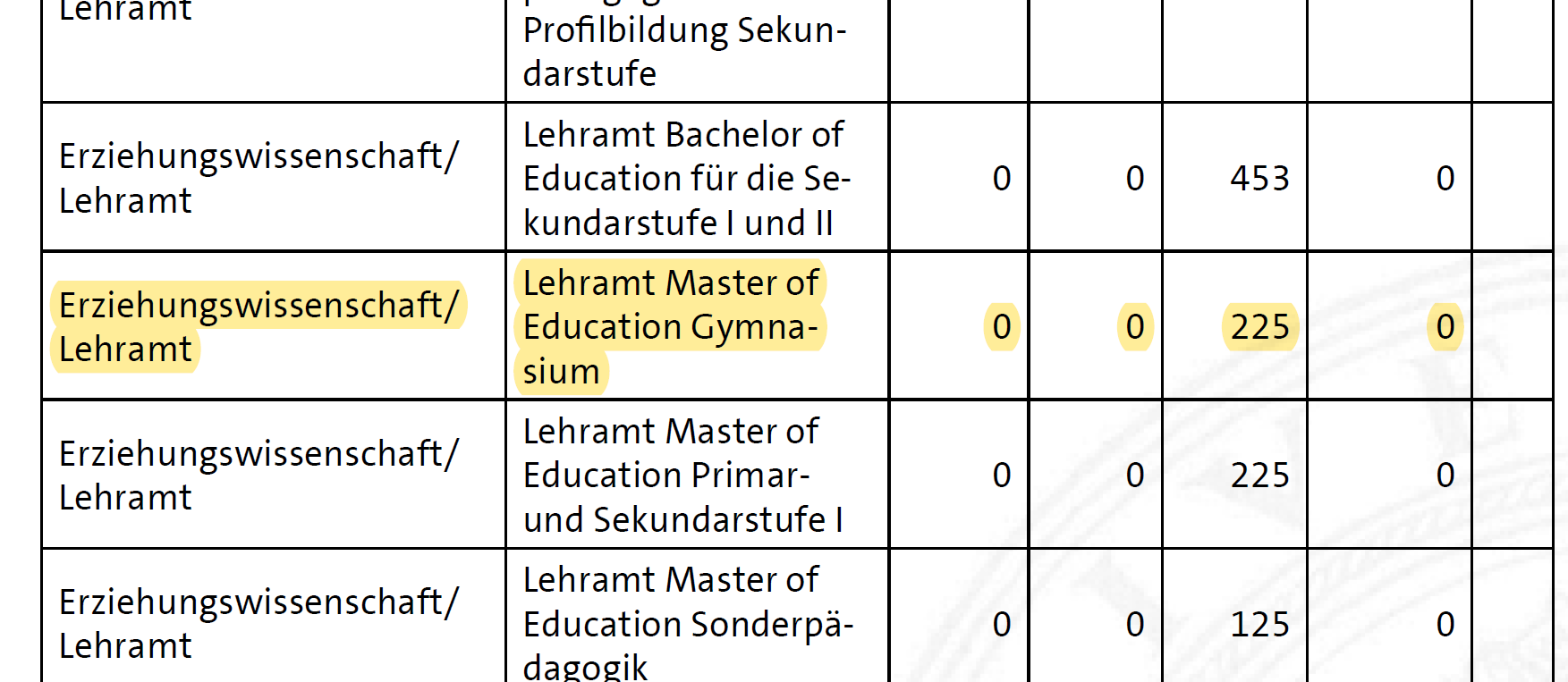Click the 'Profilbildung Sekundarstufe' text
Viewport: 1568px width, 682px height.
(684, 51)
